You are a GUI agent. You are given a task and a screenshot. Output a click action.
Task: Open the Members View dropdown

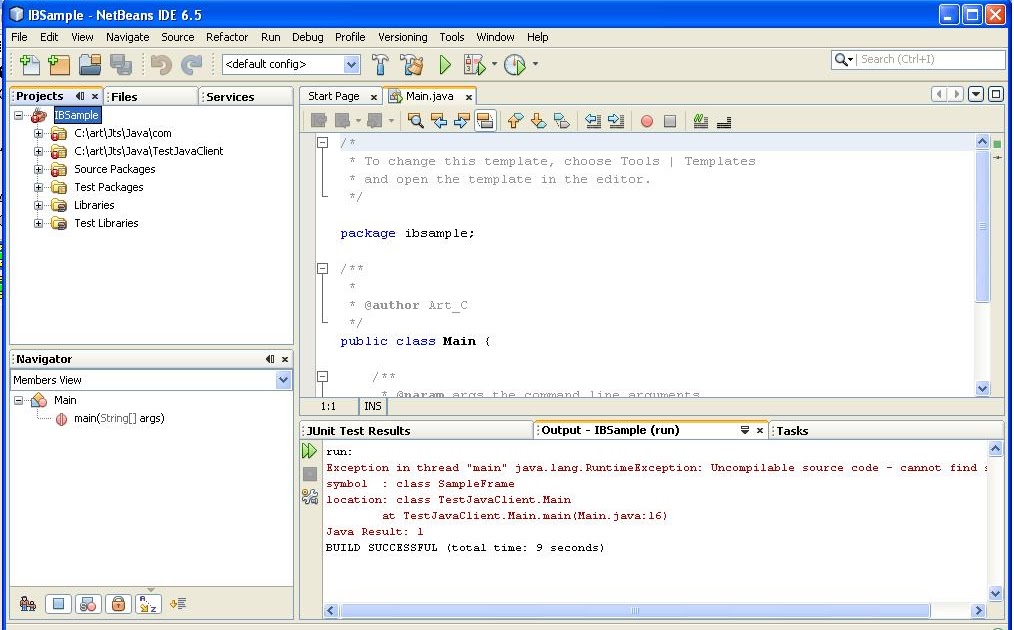click(x=283, y=380)
